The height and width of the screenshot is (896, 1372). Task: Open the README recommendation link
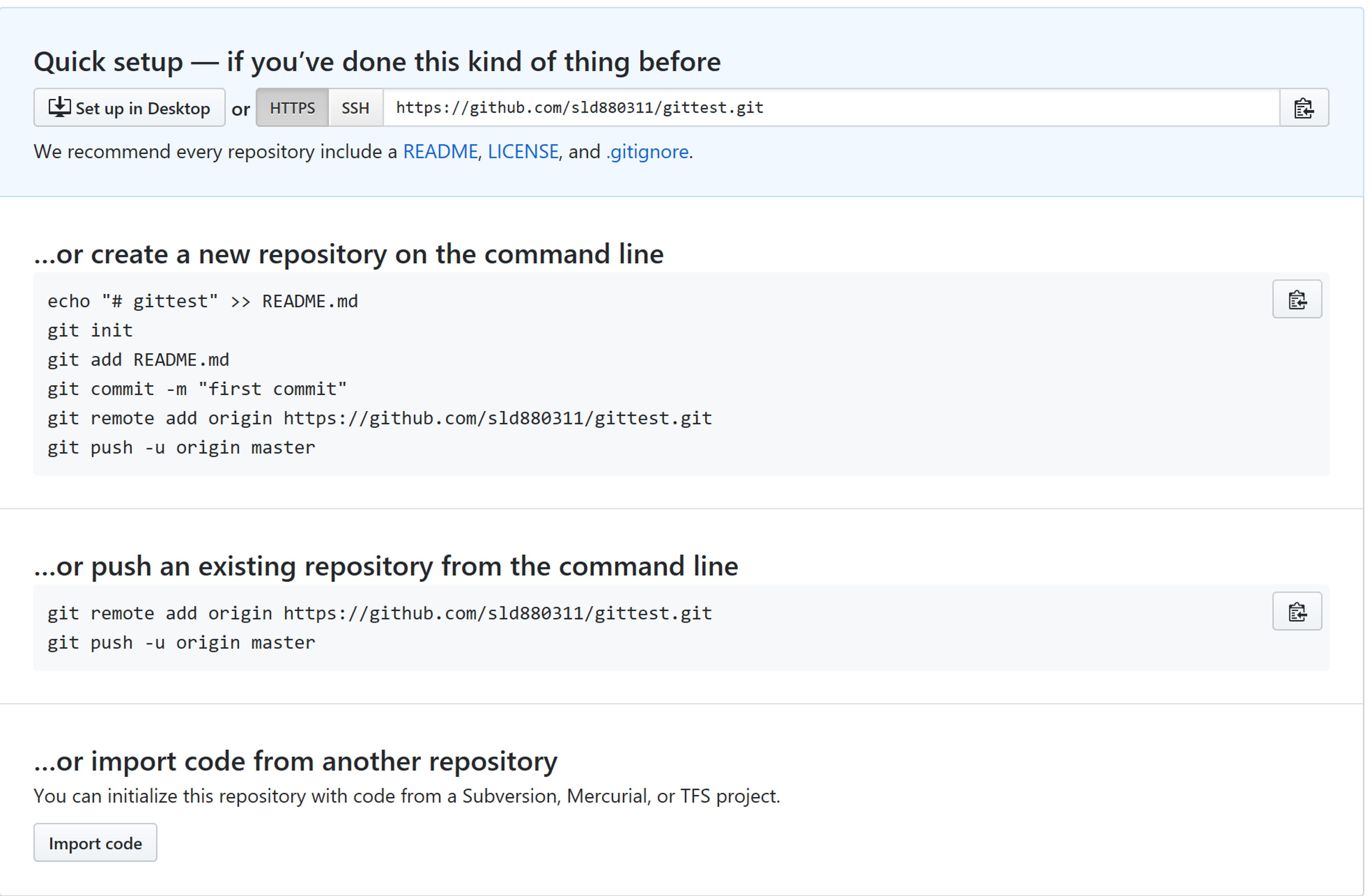coord(440,152)
